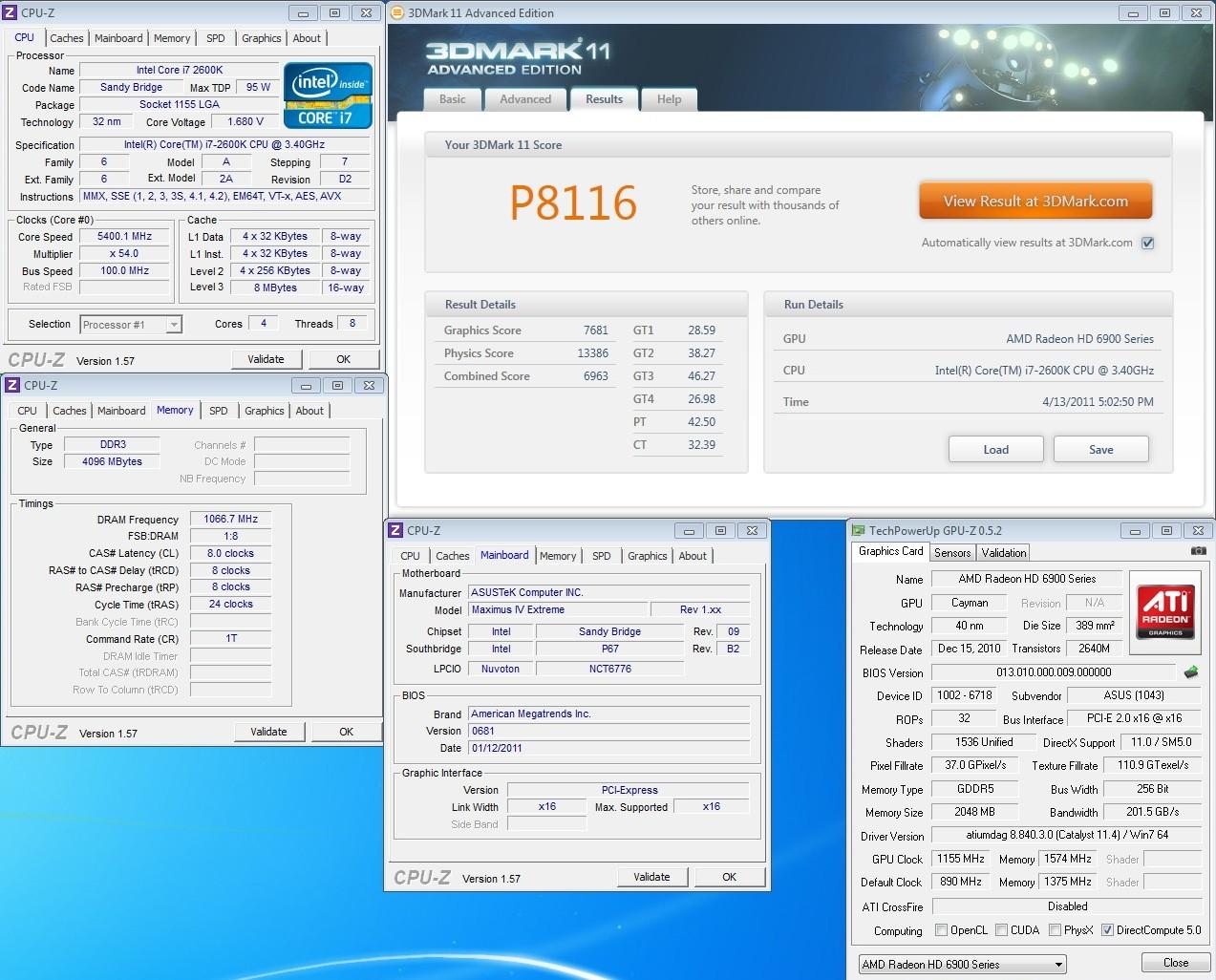
Task: Click Validate in the CPU-Z Mainboard window
Action: [x=651, y=877]
